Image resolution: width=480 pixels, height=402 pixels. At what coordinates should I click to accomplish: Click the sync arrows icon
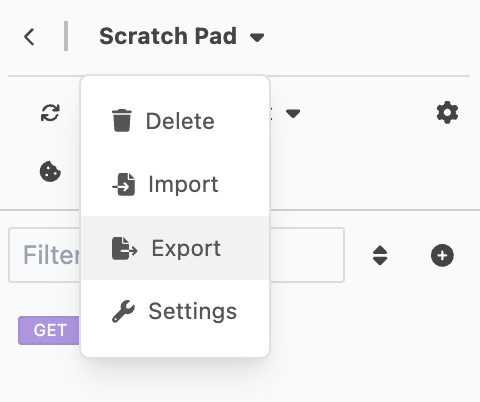click(50, 113)
